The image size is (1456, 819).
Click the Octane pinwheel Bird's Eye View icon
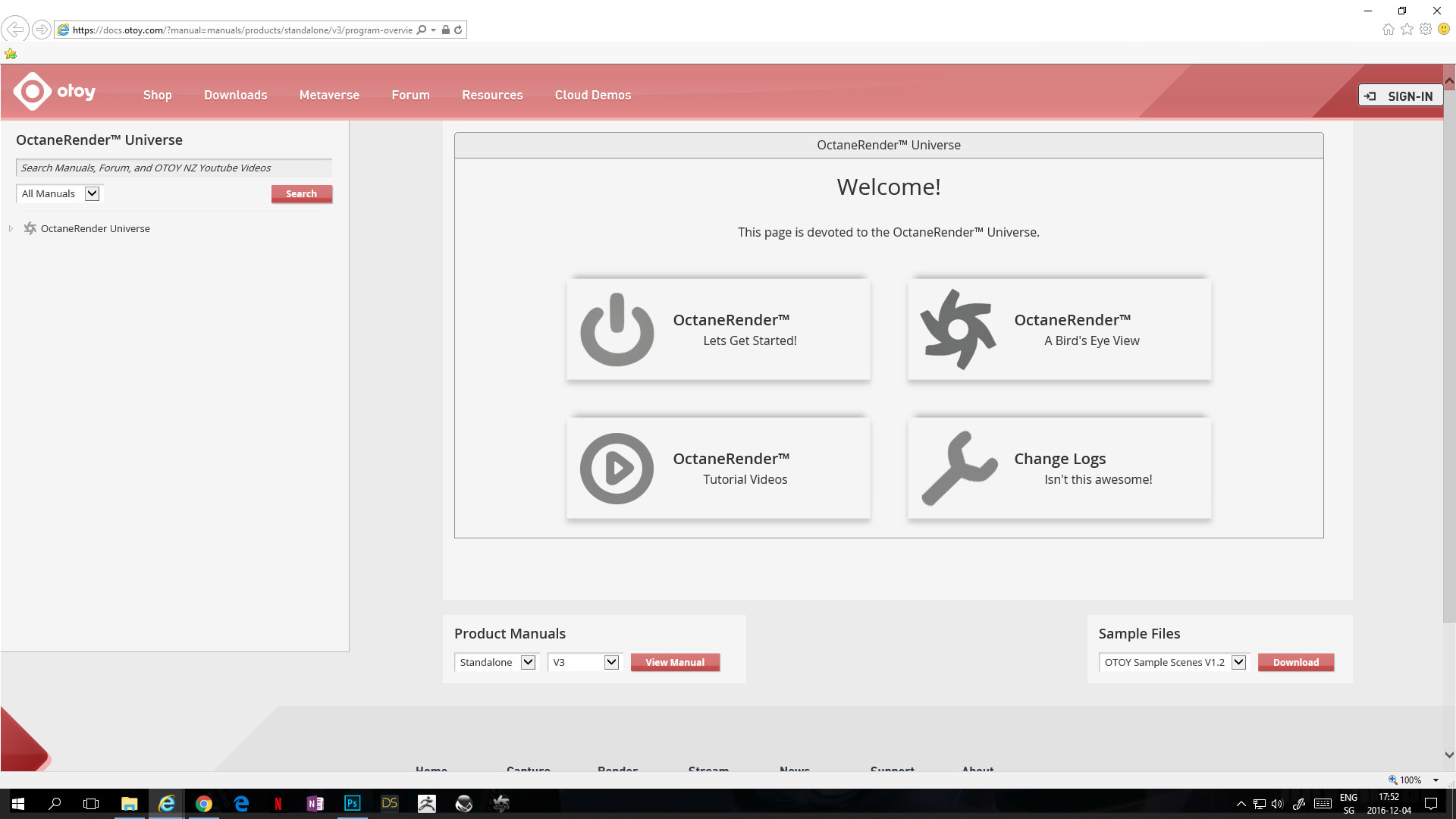(x=958, y=329)
